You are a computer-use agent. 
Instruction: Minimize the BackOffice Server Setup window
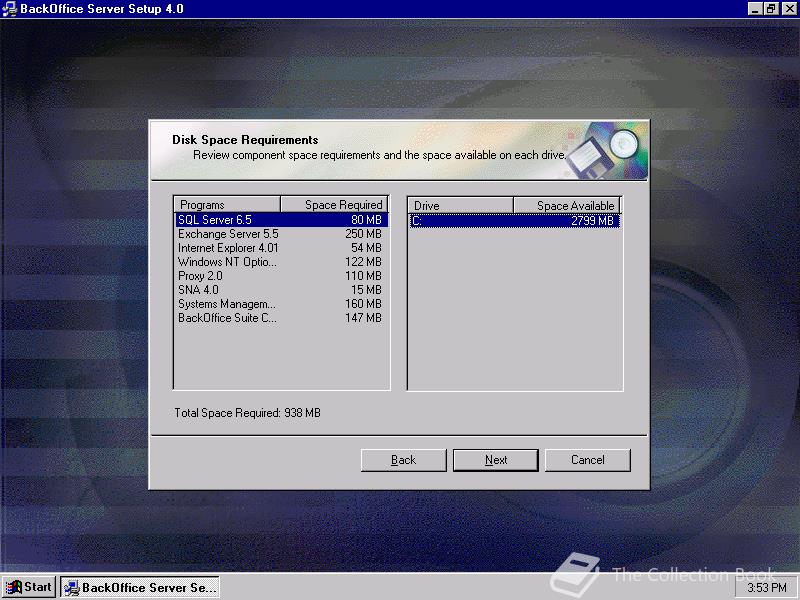coord(755,9)
